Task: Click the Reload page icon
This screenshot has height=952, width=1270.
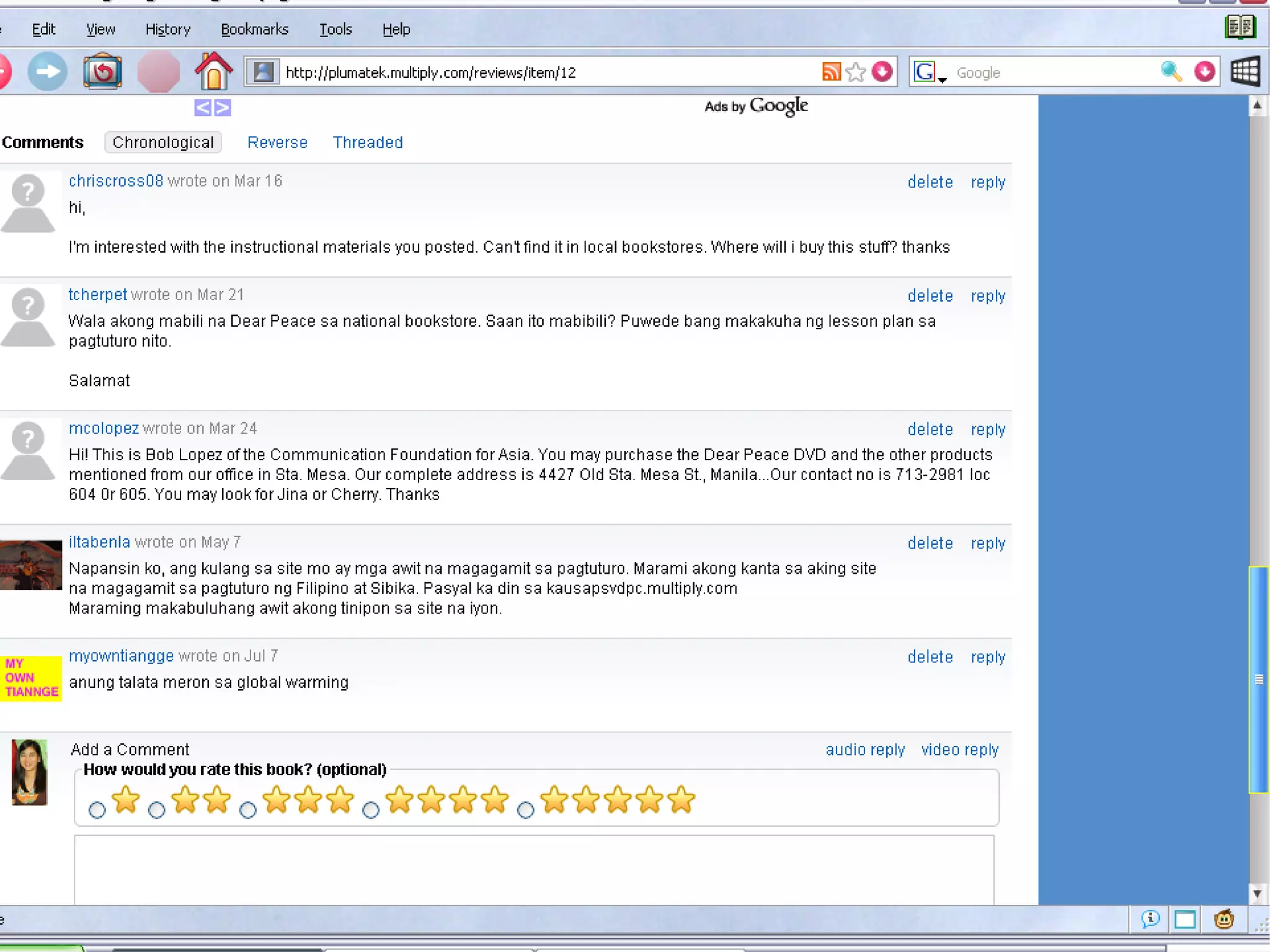Action: click(102, 72)
